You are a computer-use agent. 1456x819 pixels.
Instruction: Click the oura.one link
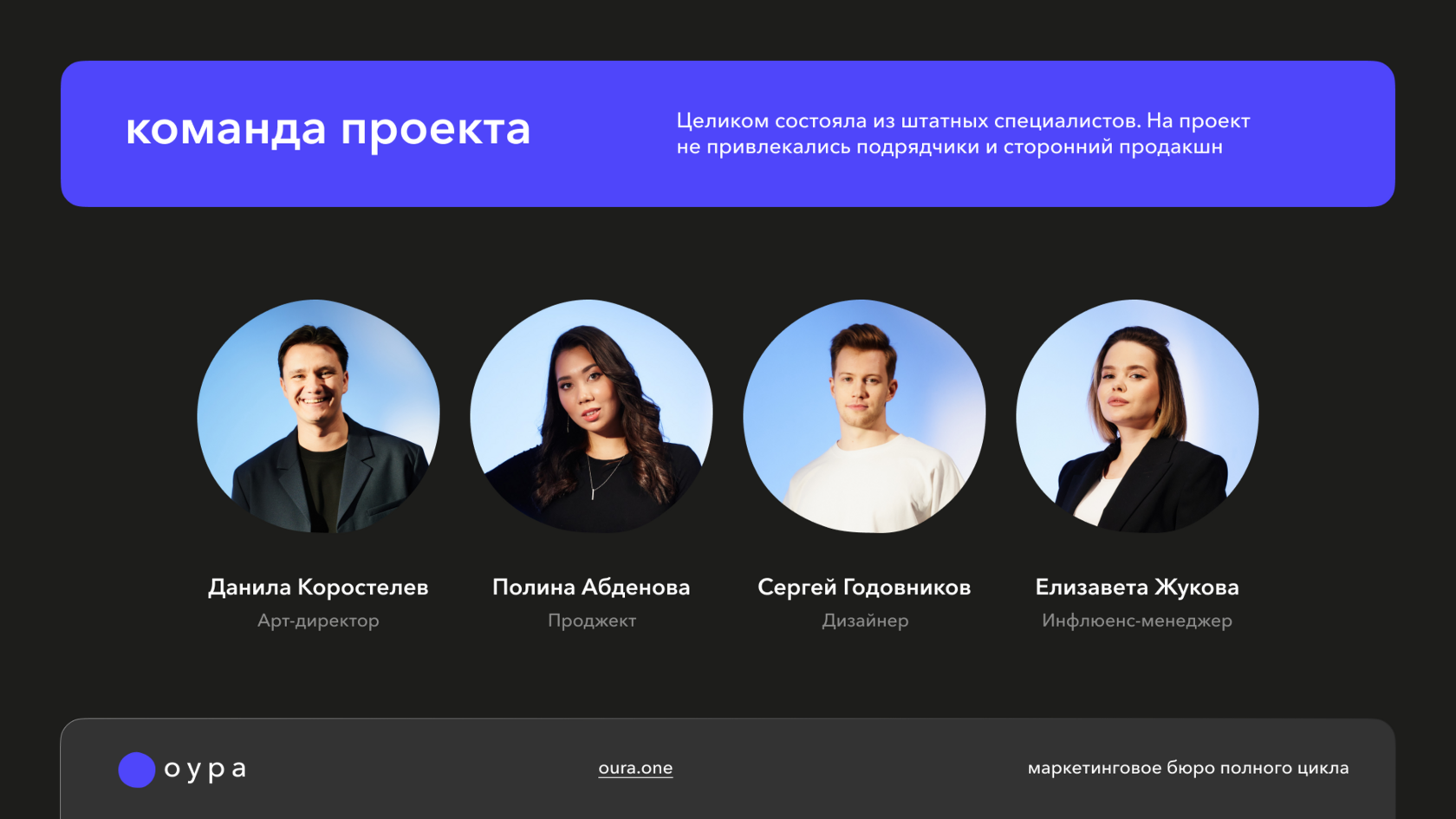click(x=635, y=768)
